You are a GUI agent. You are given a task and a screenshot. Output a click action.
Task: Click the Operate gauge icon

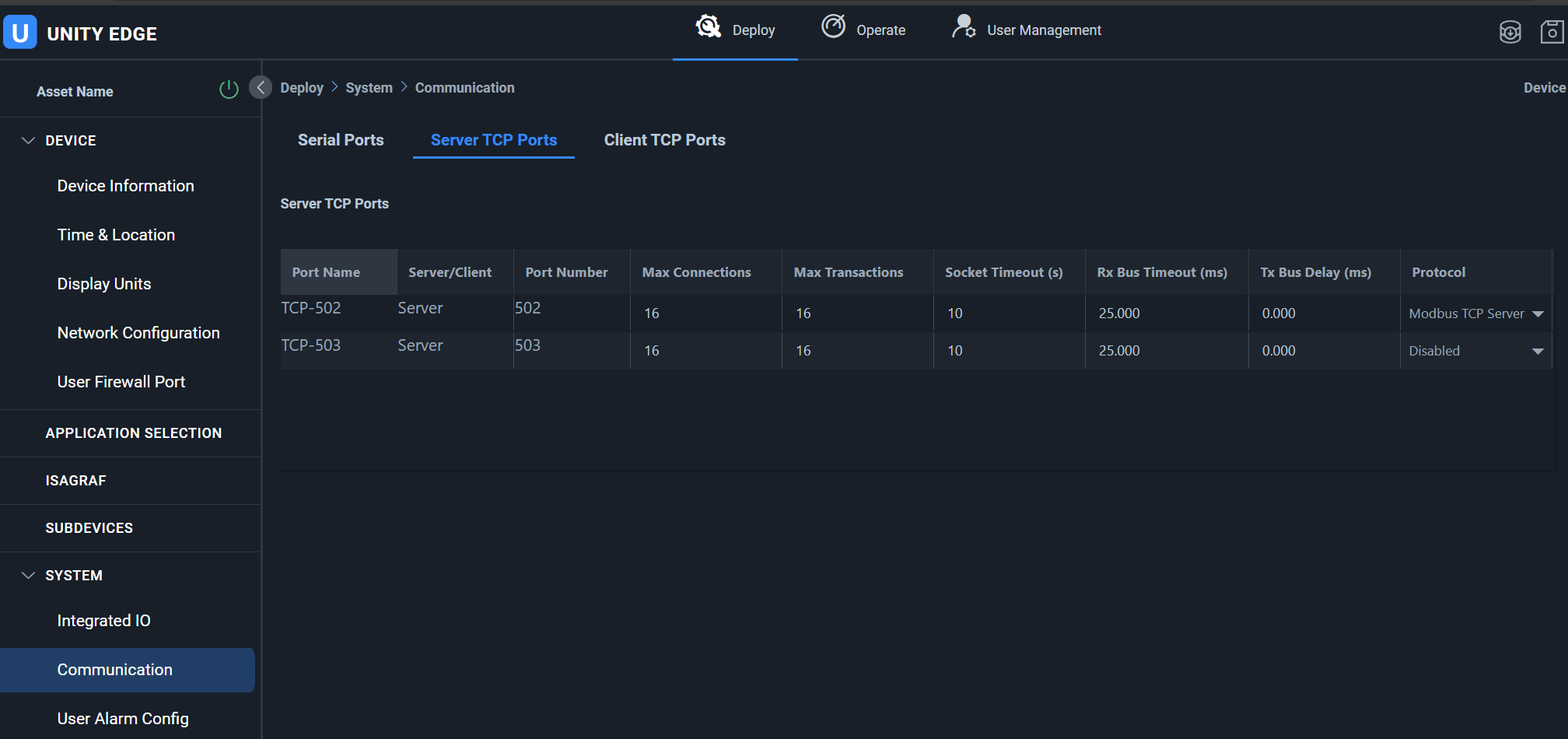tap(833, 27)
